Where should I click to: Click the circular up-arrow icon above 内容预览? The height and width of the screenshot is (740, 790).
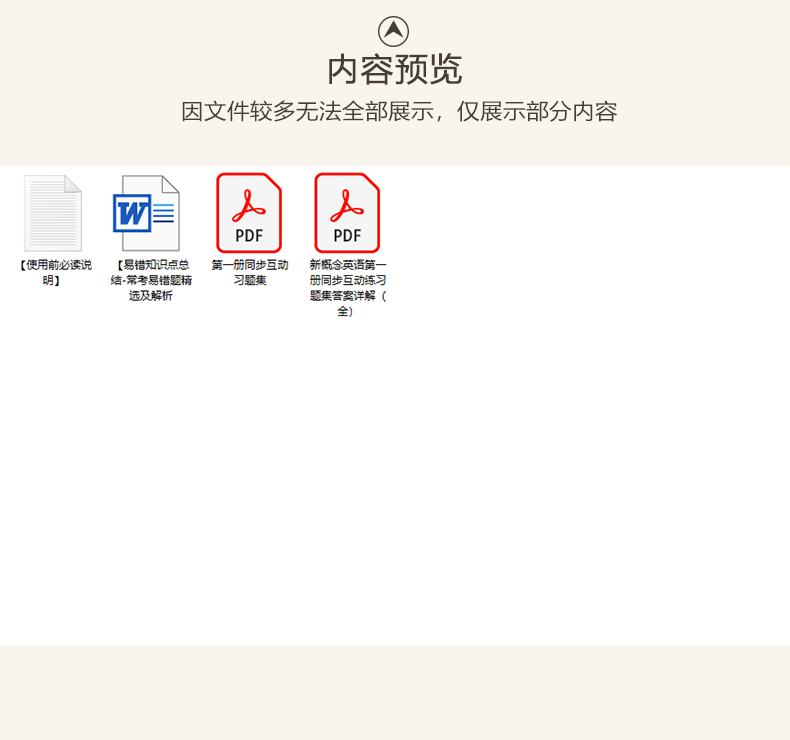coord(393,31)
